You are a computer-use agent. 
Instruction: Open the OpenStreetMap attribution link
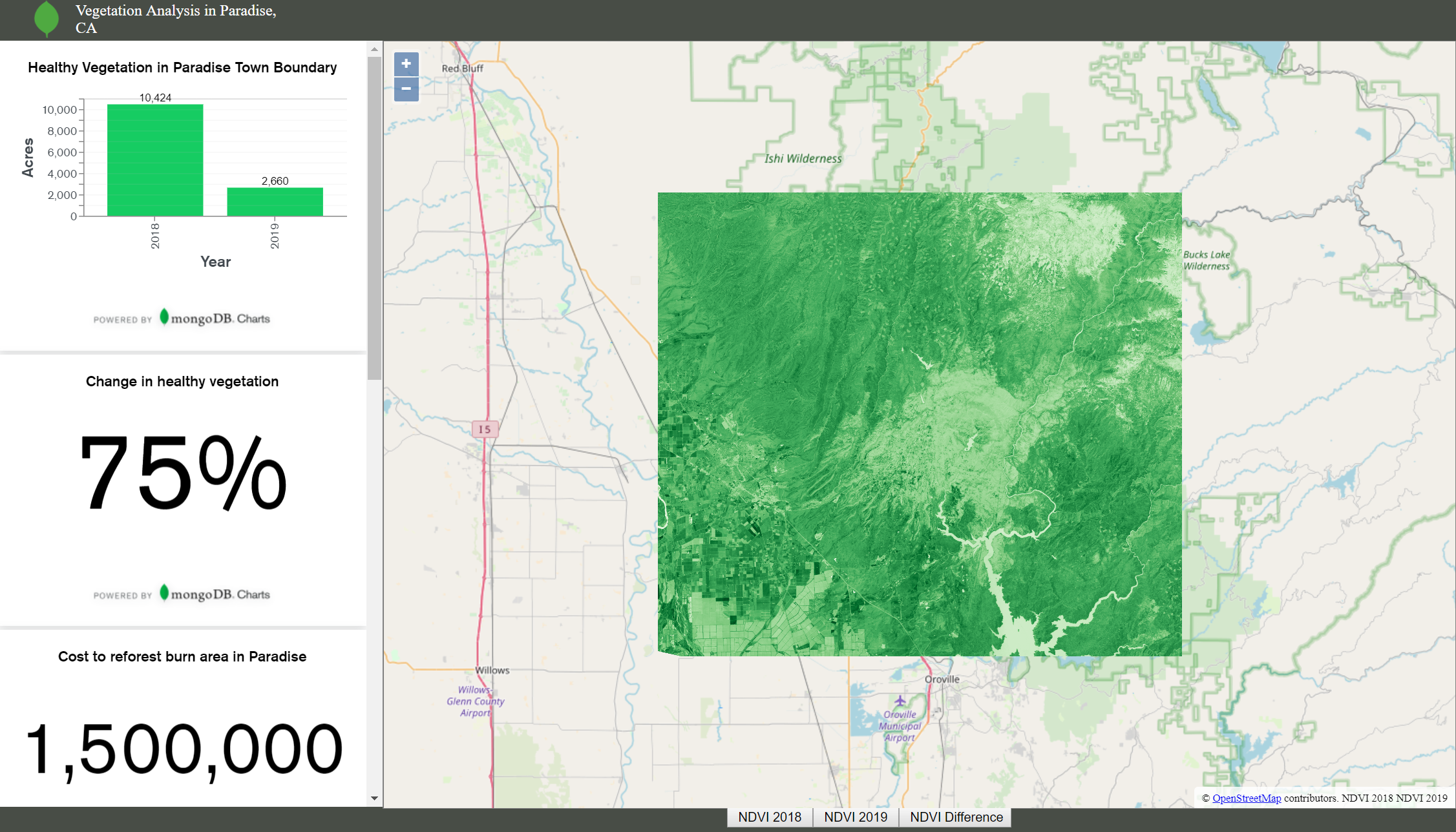coord(1246,798)
